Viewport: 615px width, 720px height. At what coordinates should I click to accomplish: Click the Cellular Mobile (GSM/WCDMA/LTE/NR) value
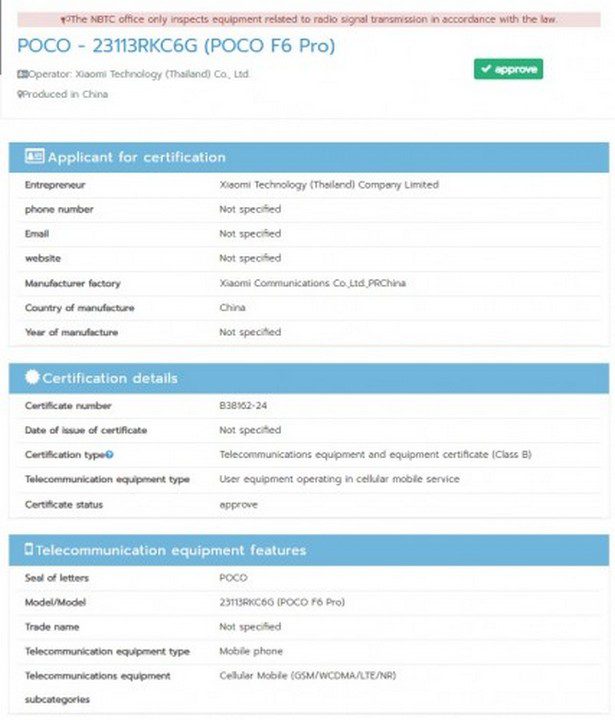pos(304,676)
